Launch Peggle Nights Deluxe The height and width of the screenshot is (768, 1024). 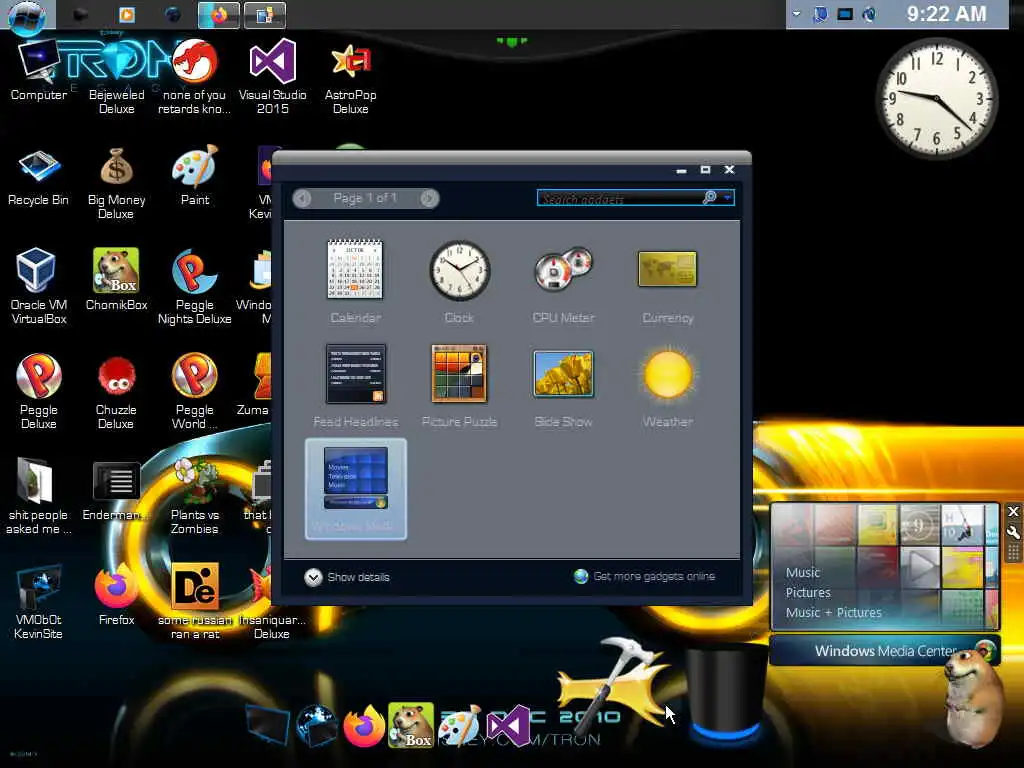click(x=195, y=286)
